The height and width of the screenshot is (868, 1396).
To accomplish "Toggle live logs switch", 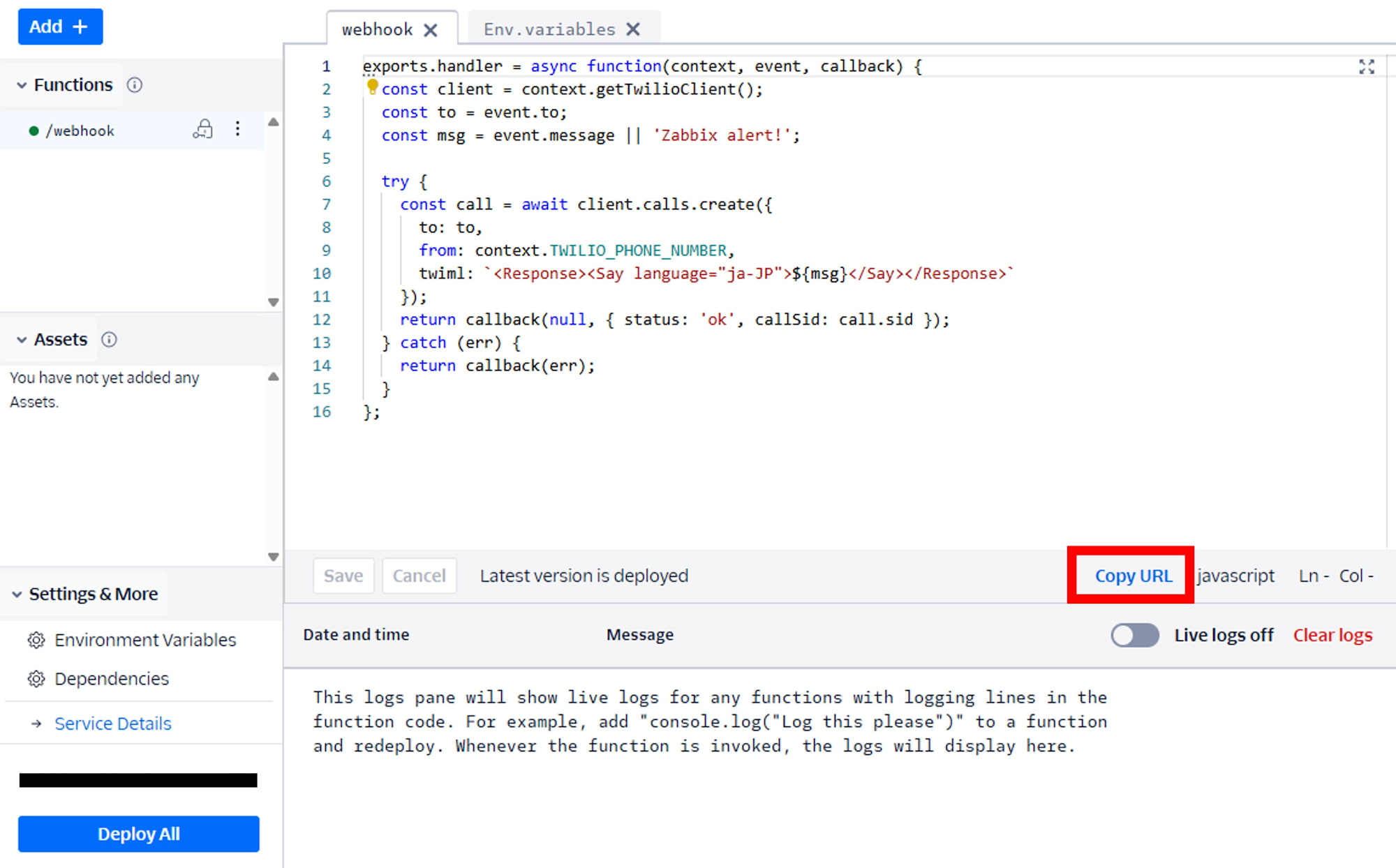I will [x=1135, y=636].
